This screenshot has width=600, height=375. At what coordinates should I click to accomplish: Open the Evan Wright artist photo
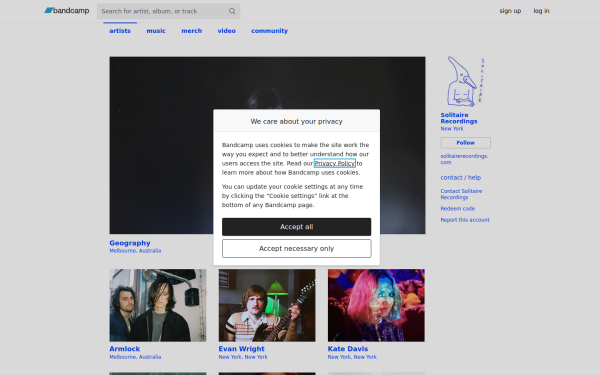pos(267,305)
